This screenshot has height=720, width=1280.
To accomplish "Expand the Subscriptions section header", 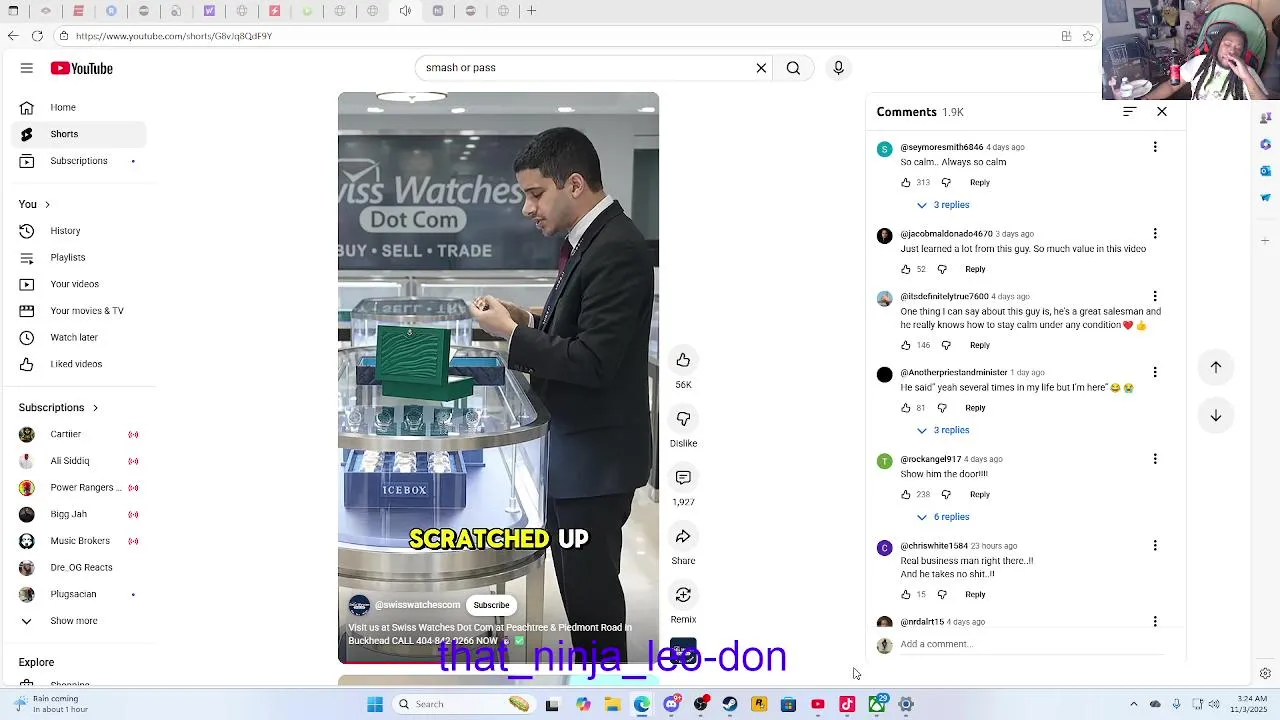I will [x=58, y=408].
